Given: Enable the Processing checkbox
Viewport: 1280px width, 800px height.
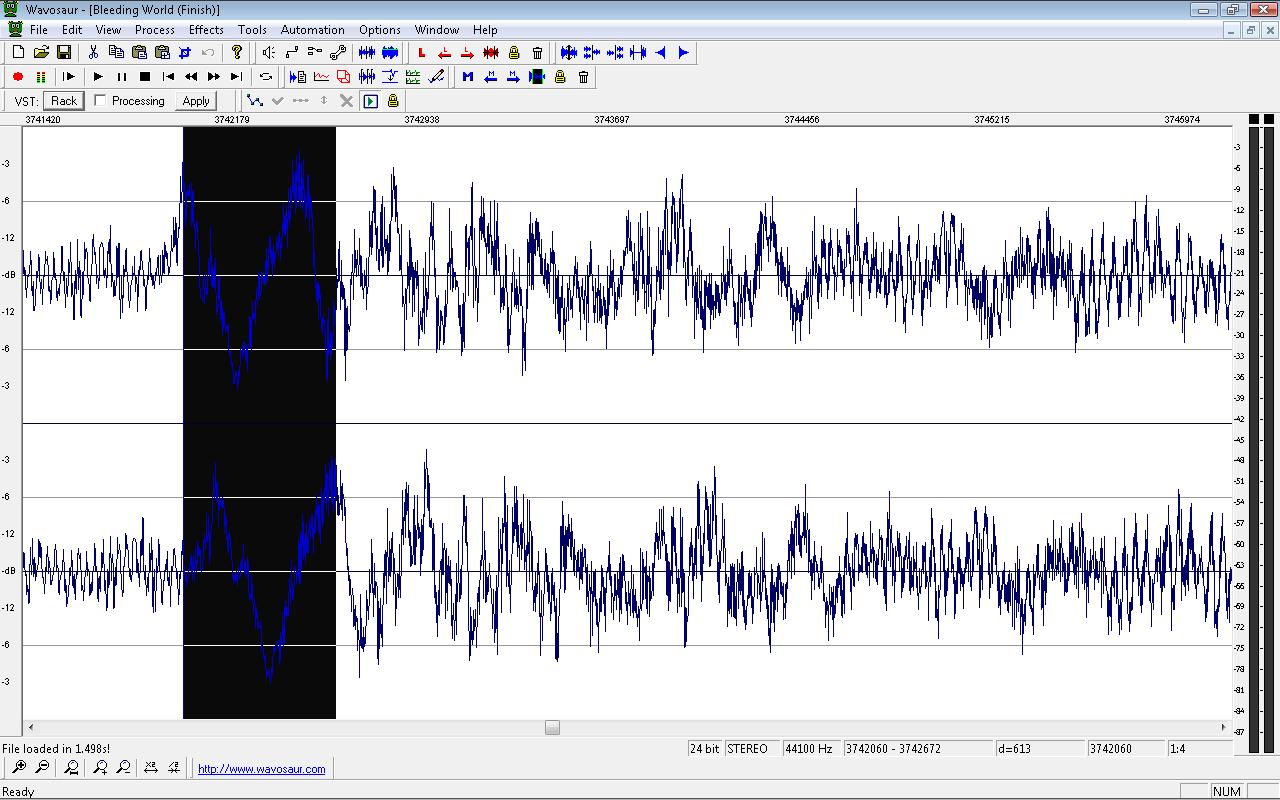Looking at the screenshot, I should 100,100.
